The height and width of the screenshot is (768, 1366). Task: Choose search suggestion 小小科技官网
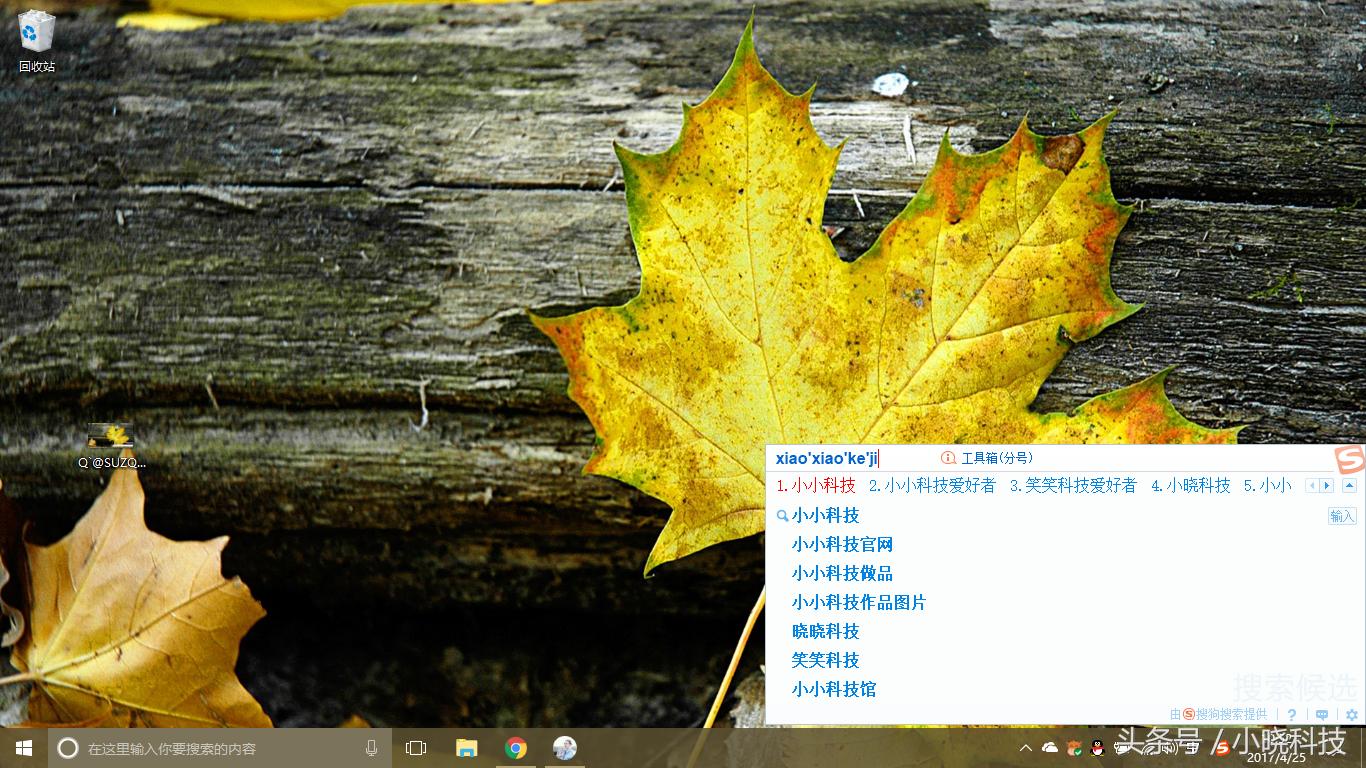(x=842, y=545)
